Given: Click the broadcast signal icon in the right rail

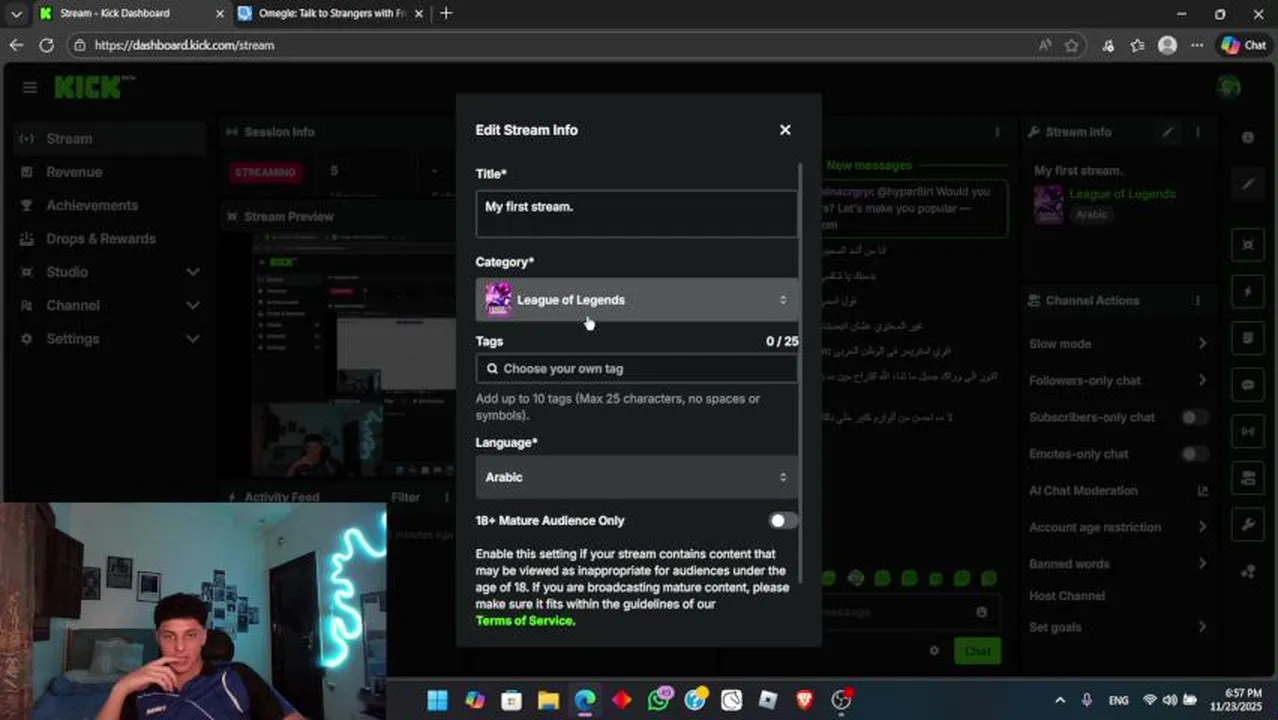Looking at the screenshot, I should (1248, 431).
